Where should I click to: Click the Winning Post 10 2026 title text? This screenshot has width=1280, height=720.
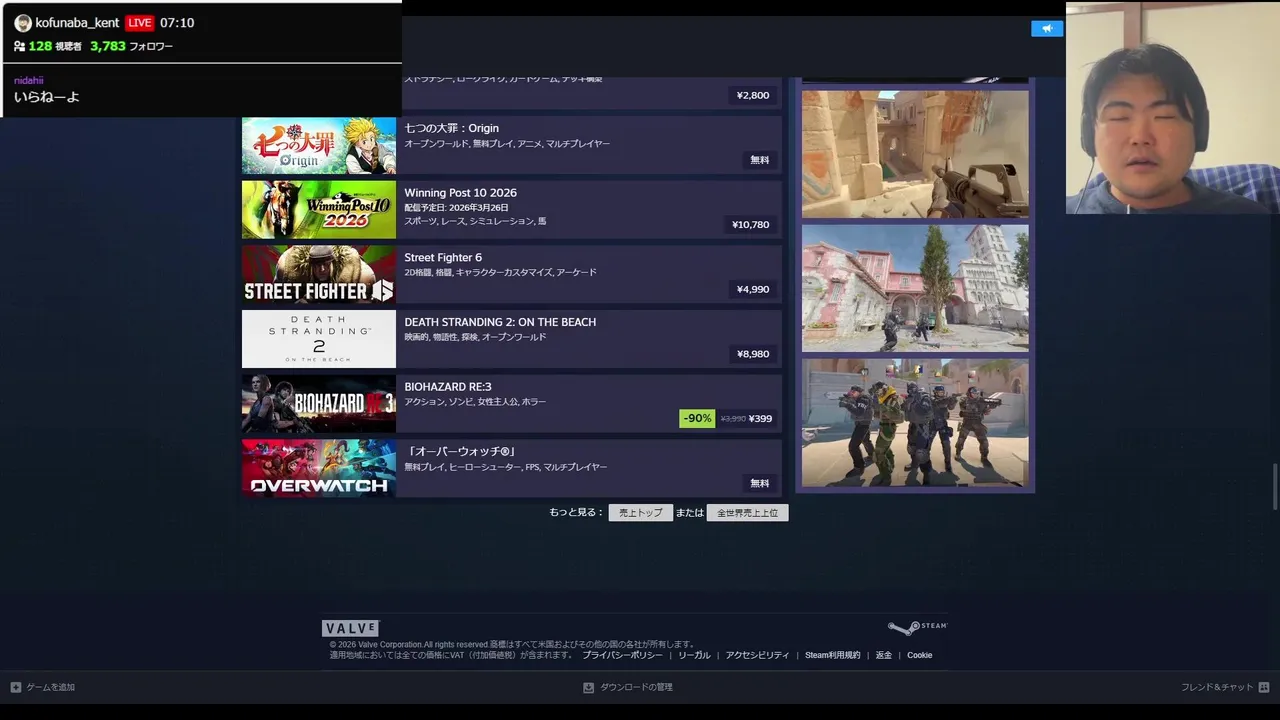460,193
